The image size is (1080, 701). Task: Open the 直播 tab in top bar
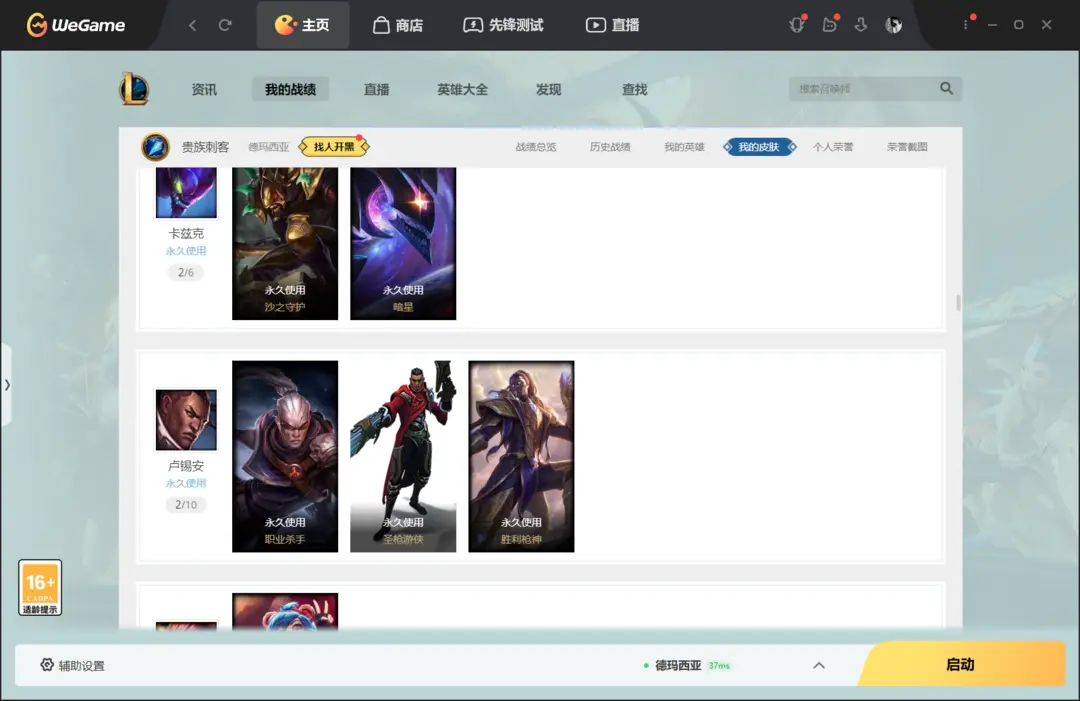612,25
